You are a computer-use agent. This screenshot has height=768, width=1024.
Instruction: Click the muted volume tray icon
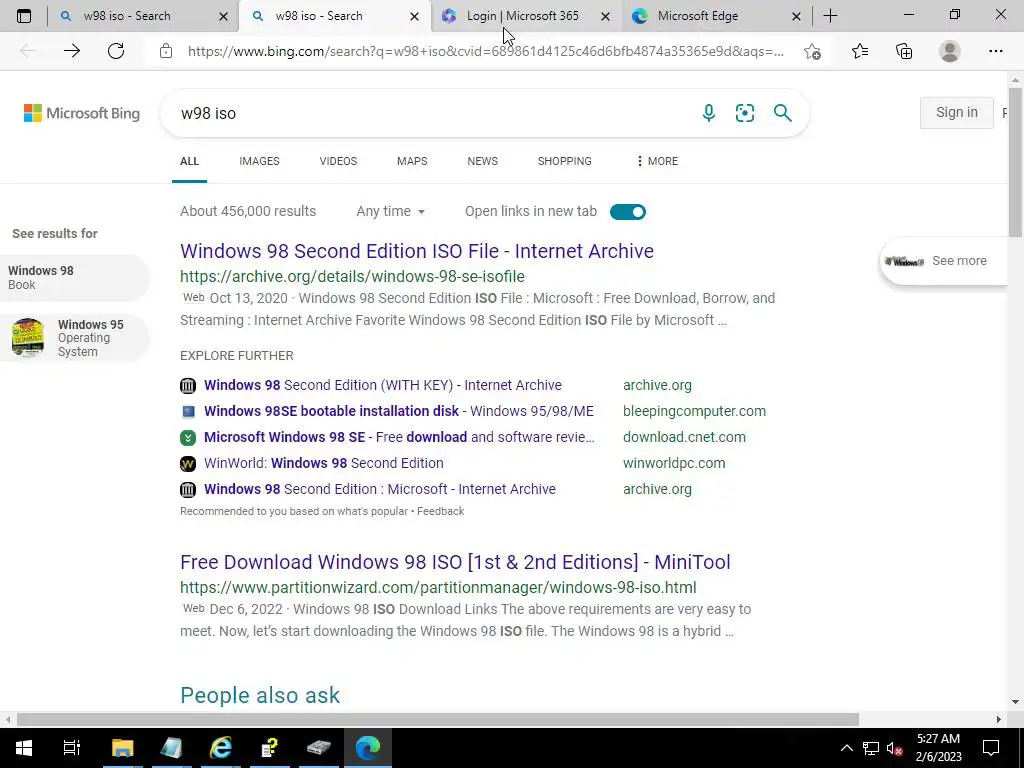894,748
